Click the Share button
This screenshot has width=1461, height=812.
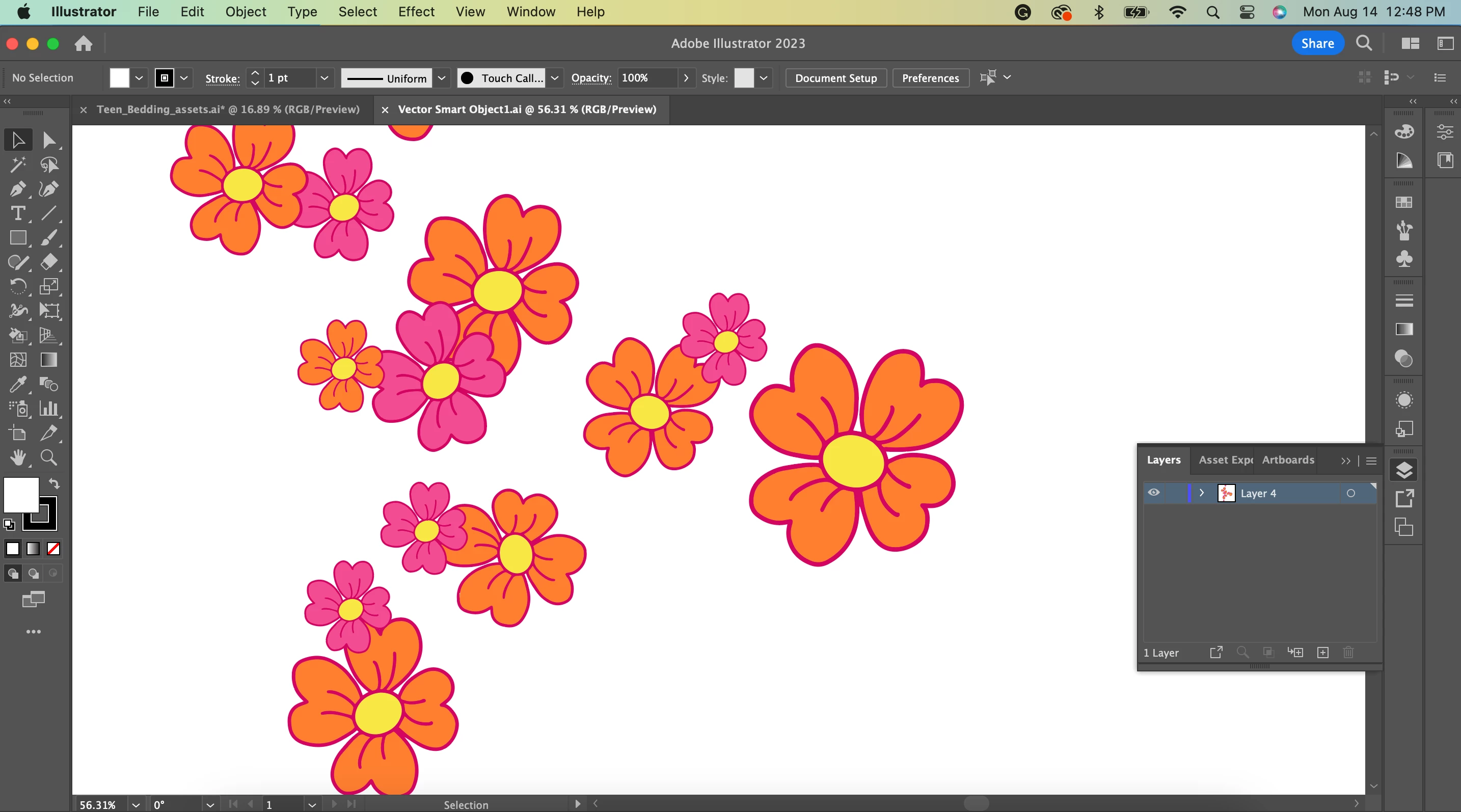coord(1317,43)
